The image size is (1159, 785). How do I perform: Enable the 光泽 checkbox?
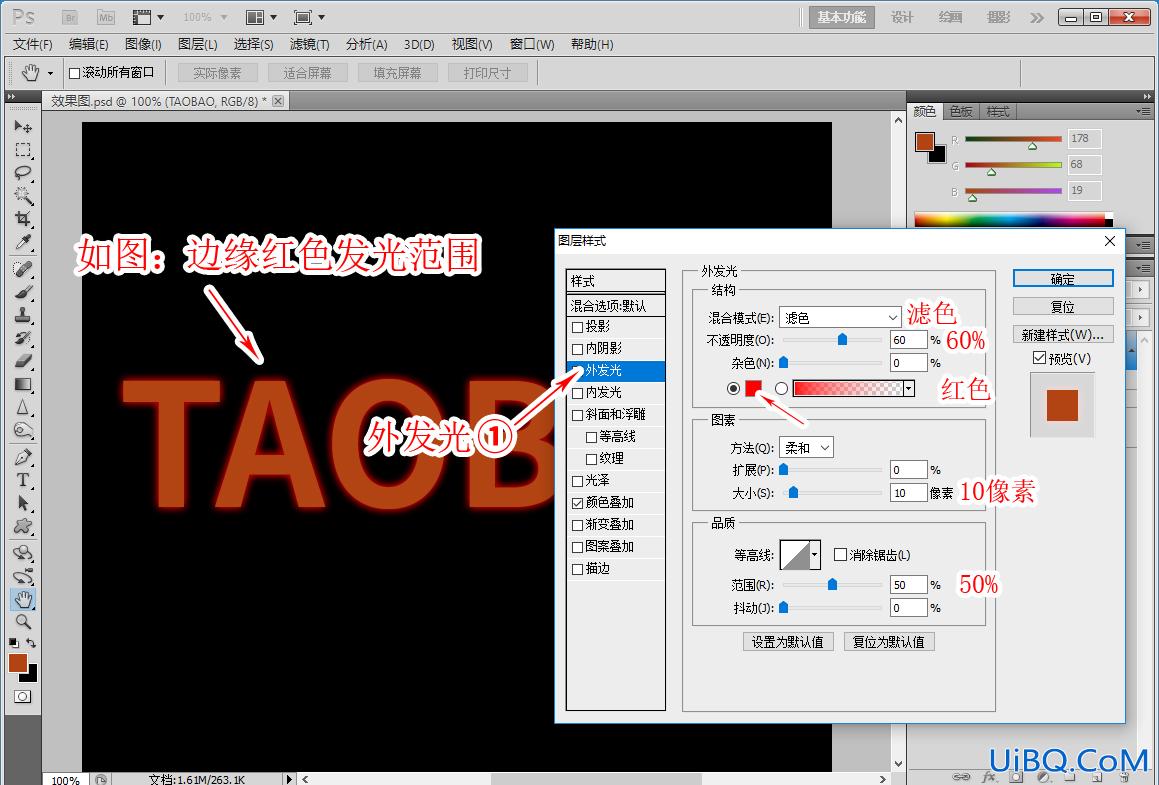pos(578,481)
